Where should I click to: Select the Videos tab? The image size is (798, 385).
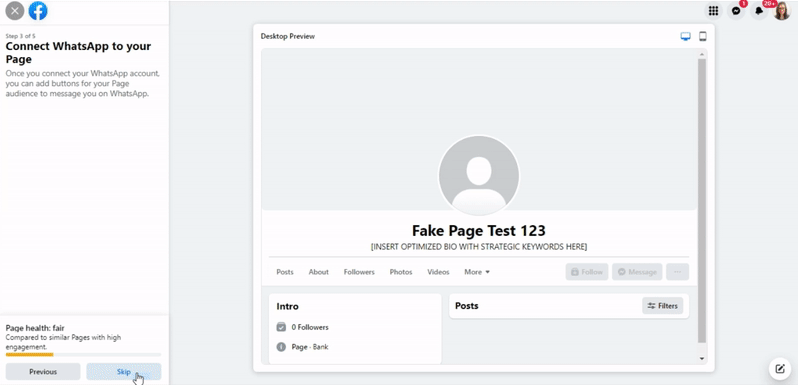click(438, 272)
